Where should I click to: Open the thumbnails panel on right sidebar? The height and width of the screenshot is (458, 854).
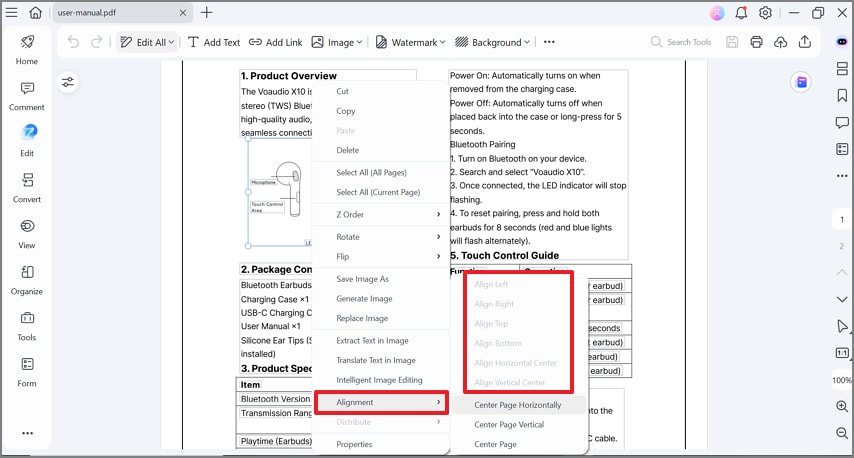tap(842, 69)
